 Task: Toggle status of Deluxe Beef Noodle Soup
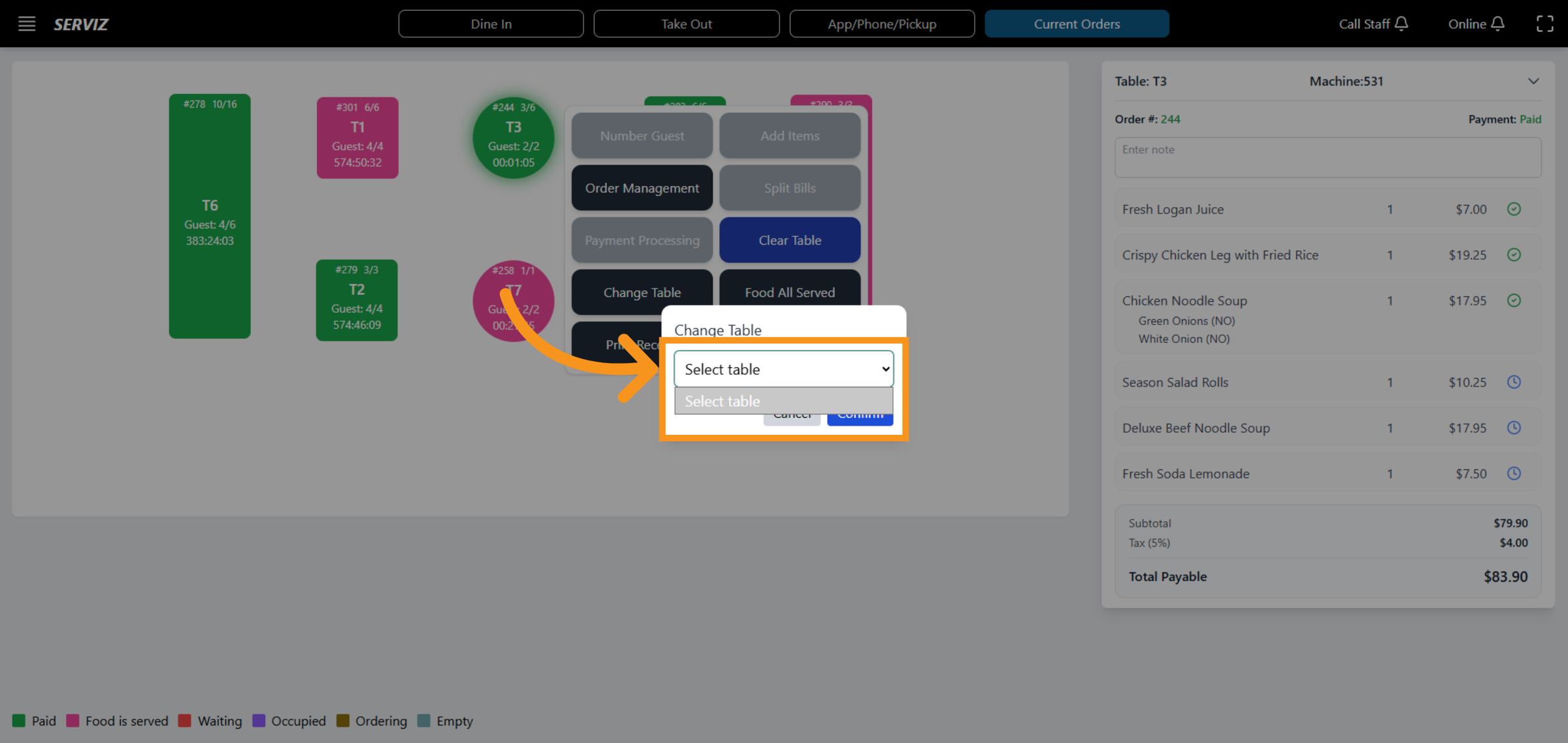1514,428
